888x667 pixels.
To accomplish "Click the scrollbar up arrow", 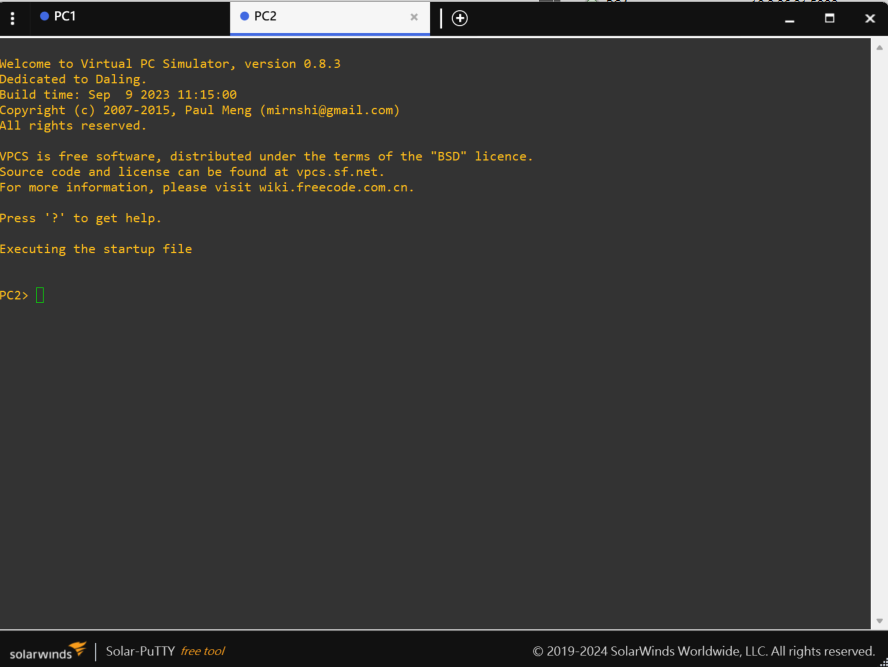I will pyautogui.click(x=880, y=48).
